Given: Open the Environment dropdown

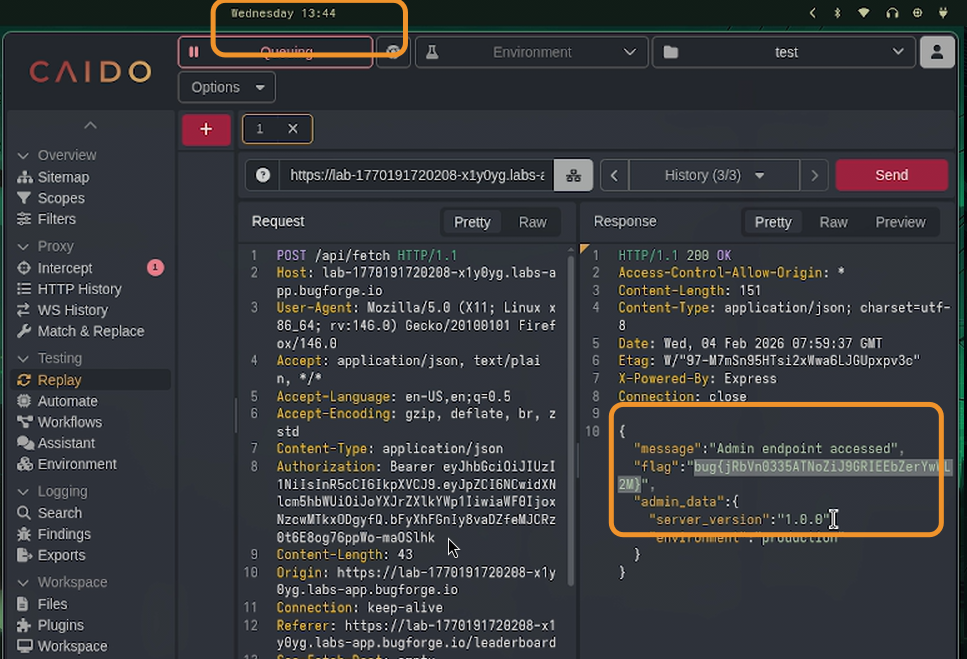Looking at the screenshot, I should 530,52.
